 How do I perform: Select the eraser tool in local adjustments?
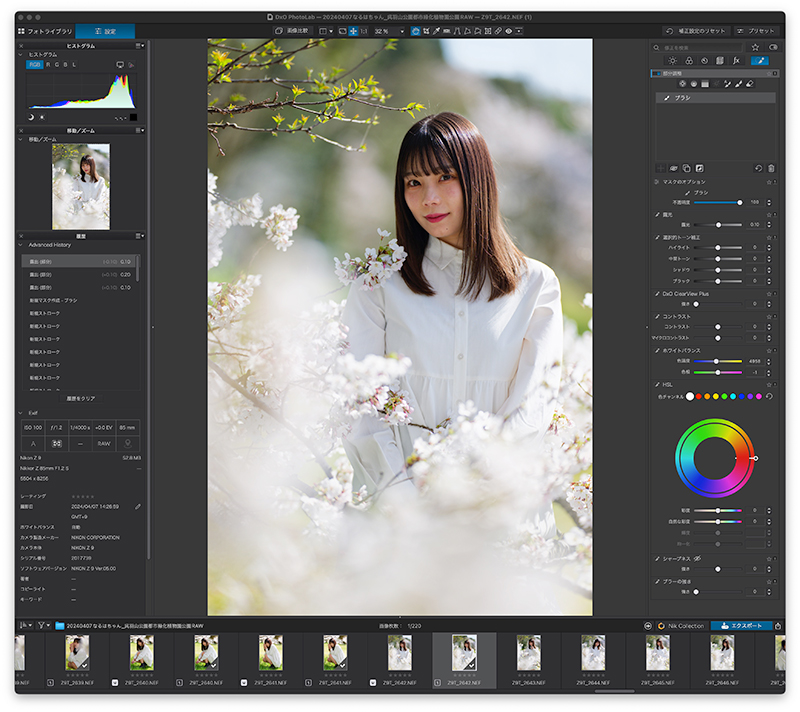coord(750,84)
